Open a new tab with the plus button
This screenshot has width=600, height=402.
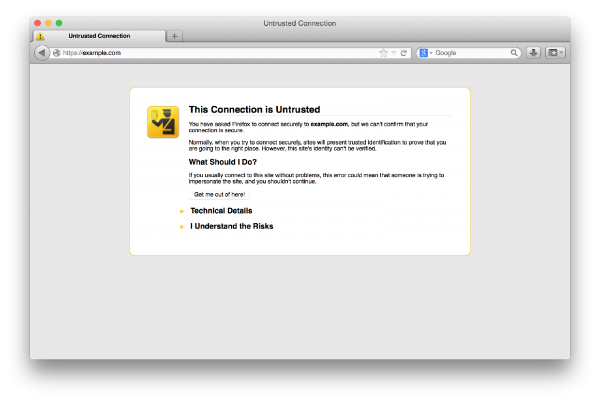174,36
